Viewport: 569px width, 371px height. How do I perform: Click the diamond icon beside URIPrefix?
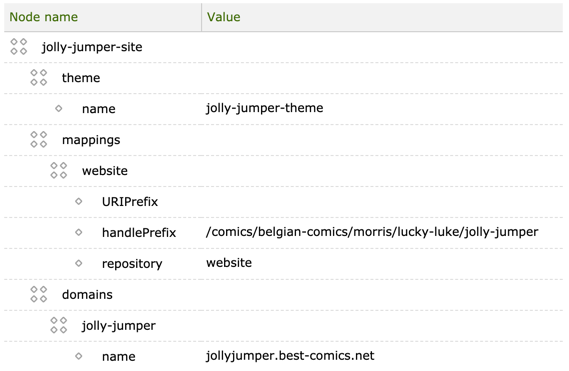pyautogui.click(x=79, y=201)
